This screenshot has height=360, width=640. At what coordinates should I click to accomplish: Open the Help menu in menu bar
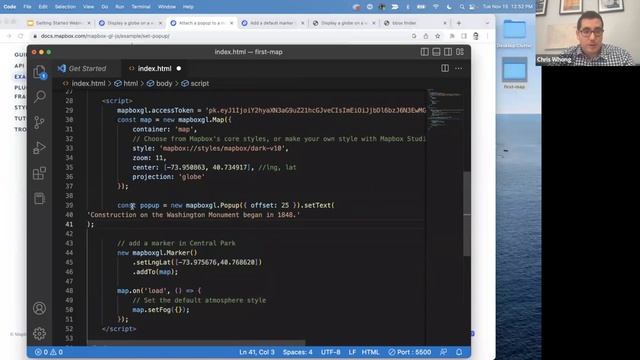point(188,7)
